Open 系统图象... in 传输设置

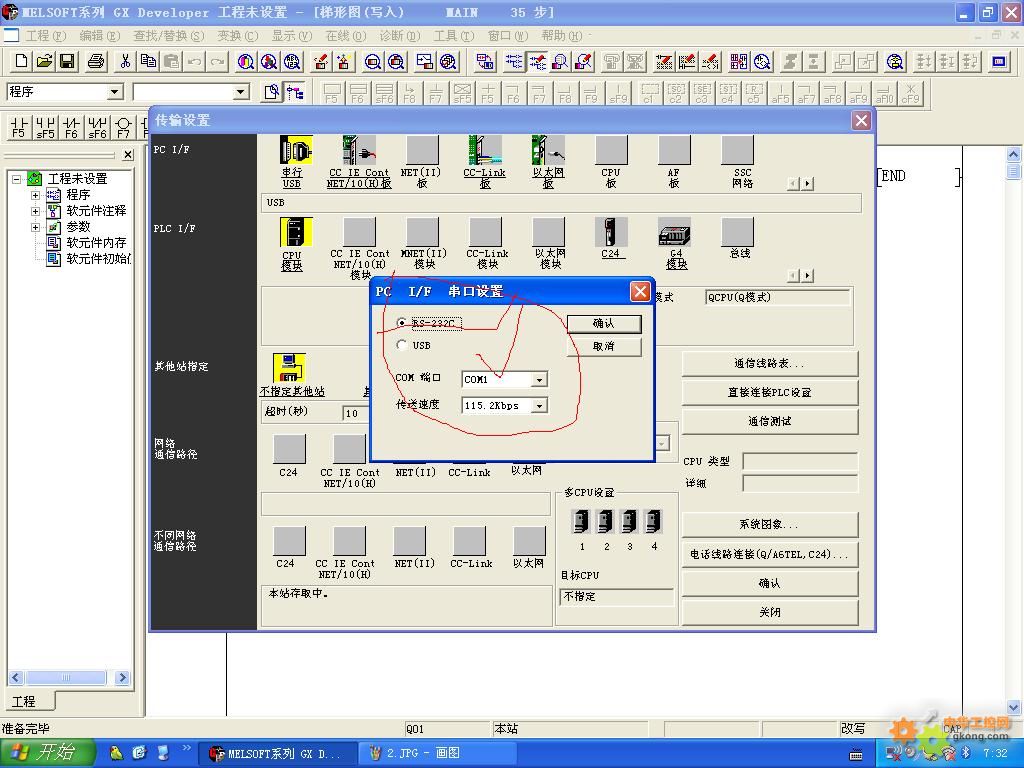770,524
